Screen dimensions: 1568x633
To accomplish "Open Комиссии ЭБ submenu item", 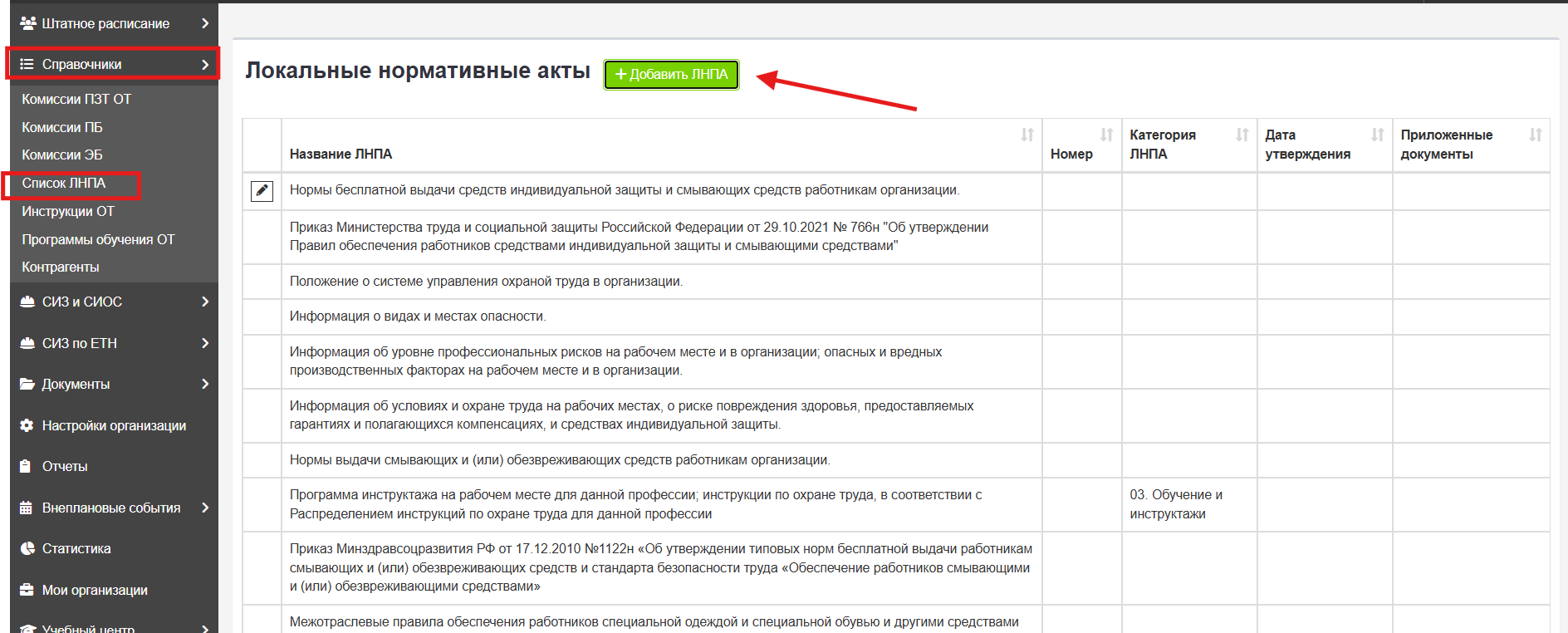I will (x=62, y=155).
